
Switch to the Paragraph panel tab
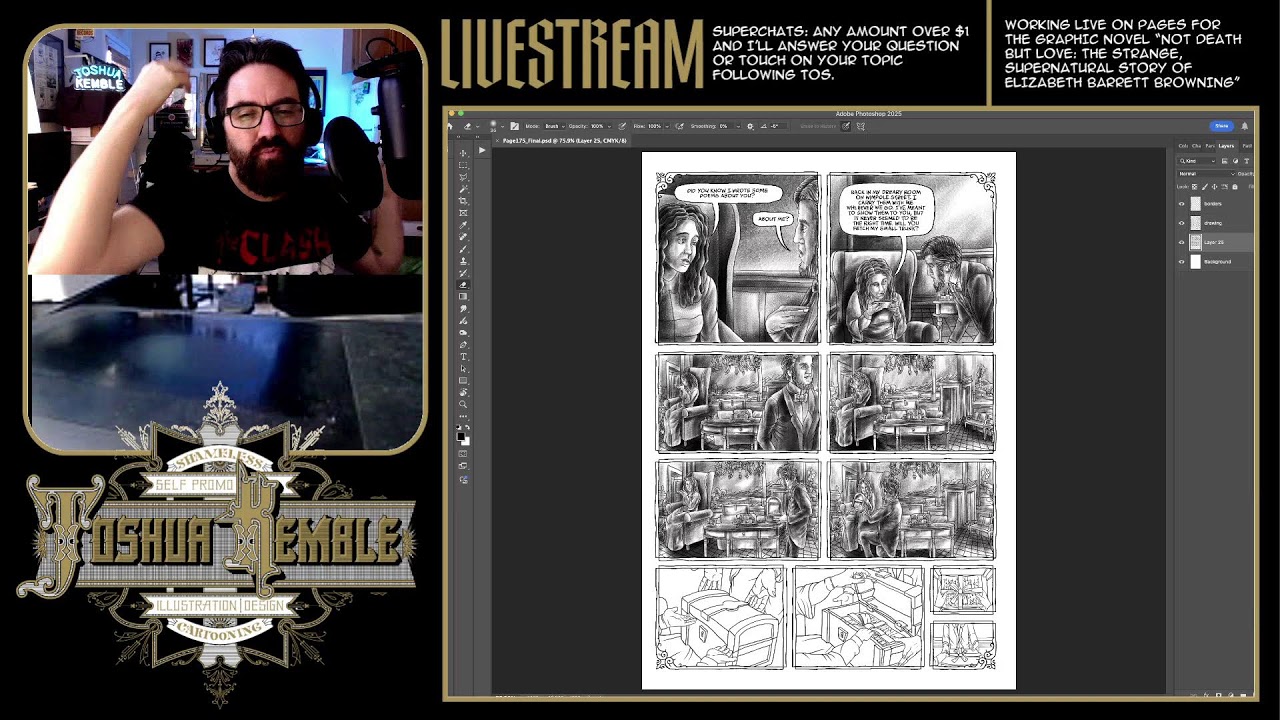1210,146
